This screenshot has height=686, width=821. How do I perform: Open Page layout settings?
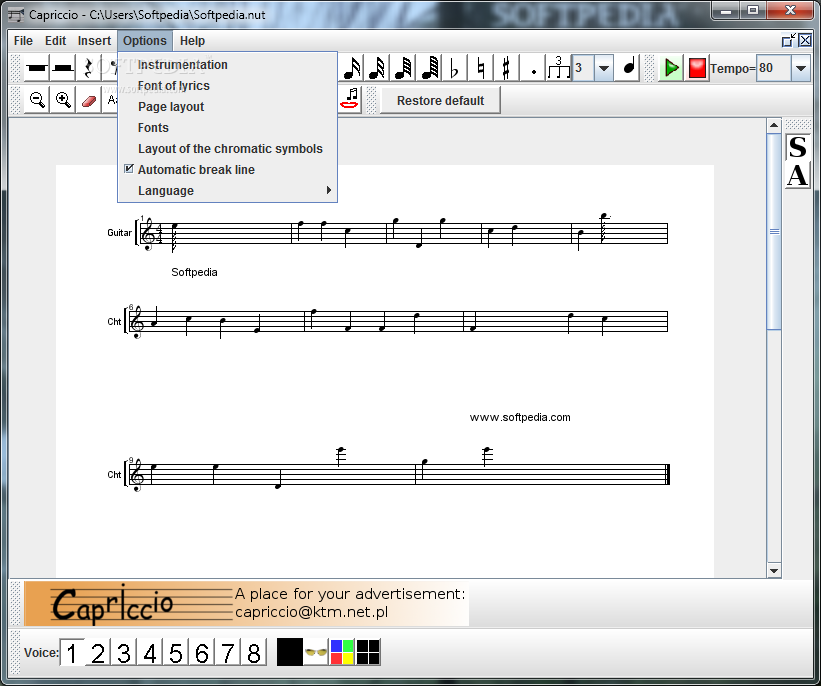tap(227, 106)
